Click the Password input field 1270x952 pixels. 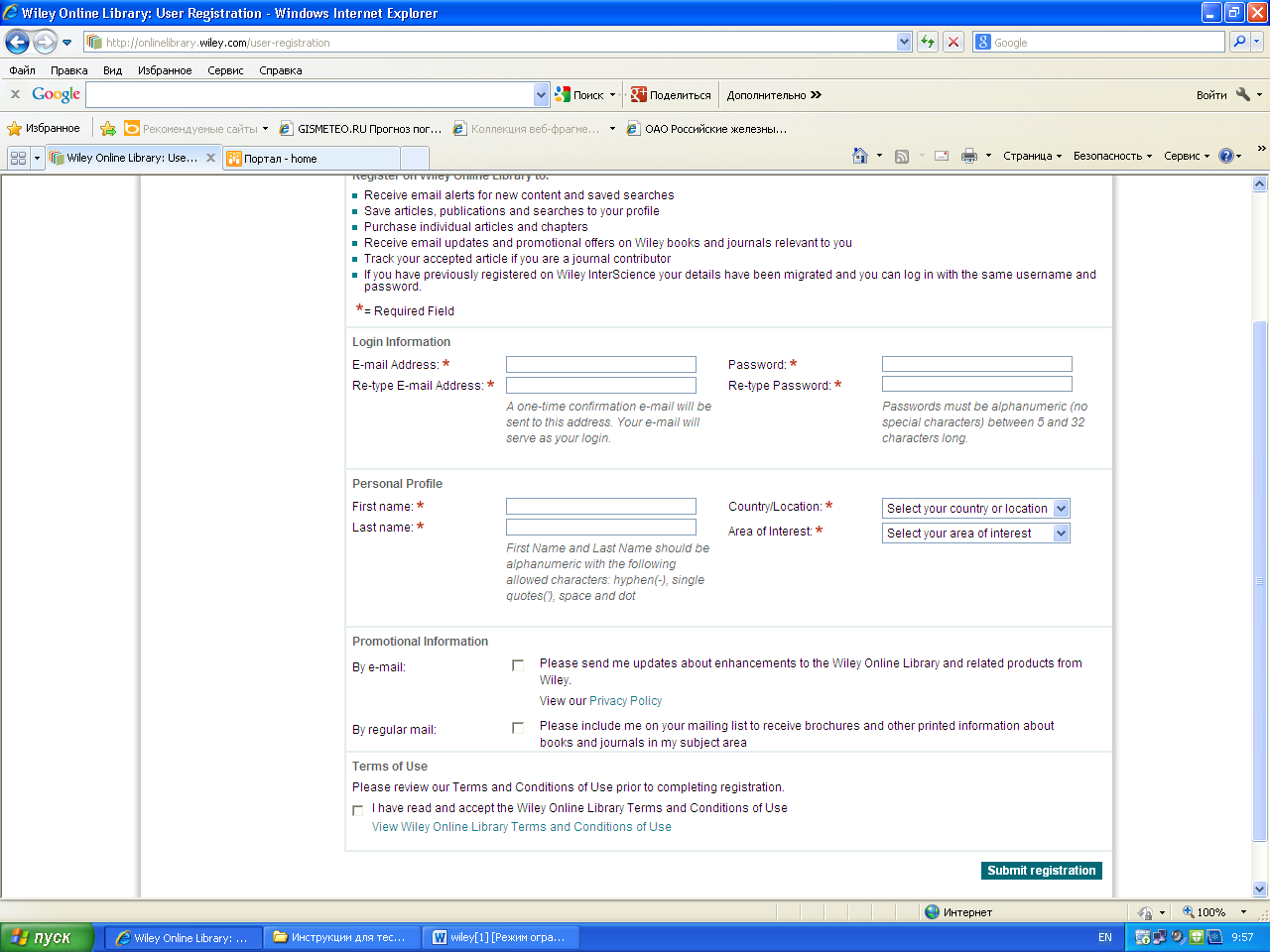(x=977, y=364)
